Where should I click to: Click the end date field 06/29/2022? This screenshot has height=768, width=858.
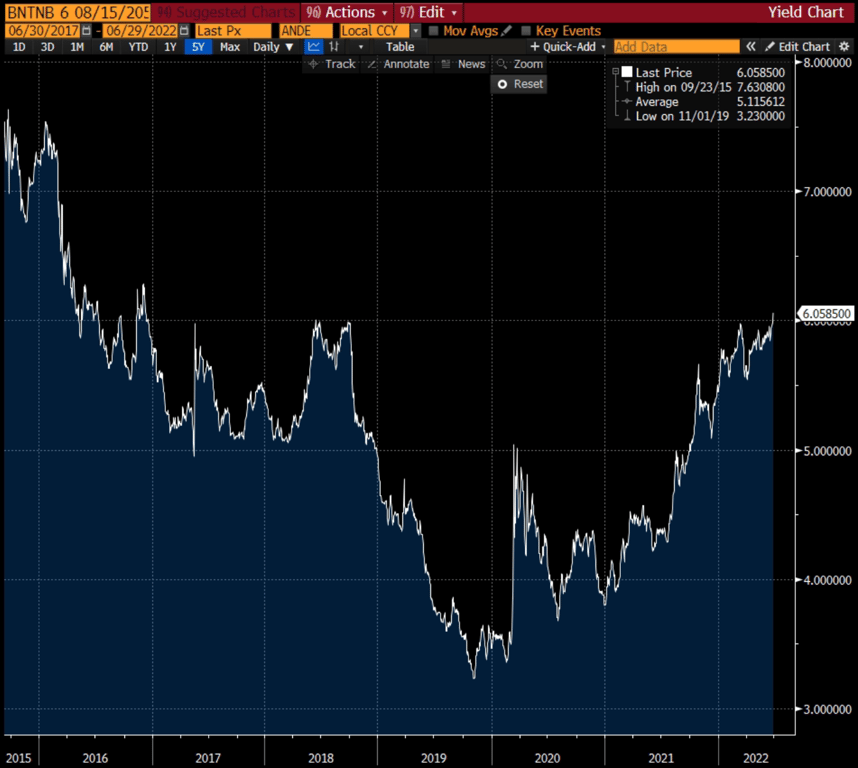[x=141, y=31]
